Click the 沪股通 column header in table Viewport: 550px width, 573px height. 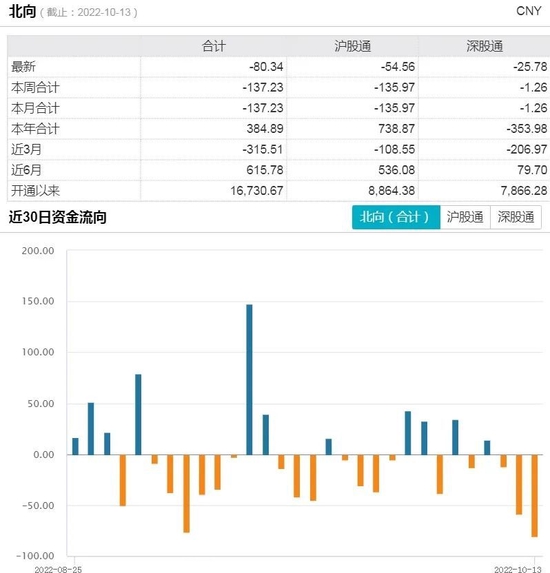click(x=353, y=46)
